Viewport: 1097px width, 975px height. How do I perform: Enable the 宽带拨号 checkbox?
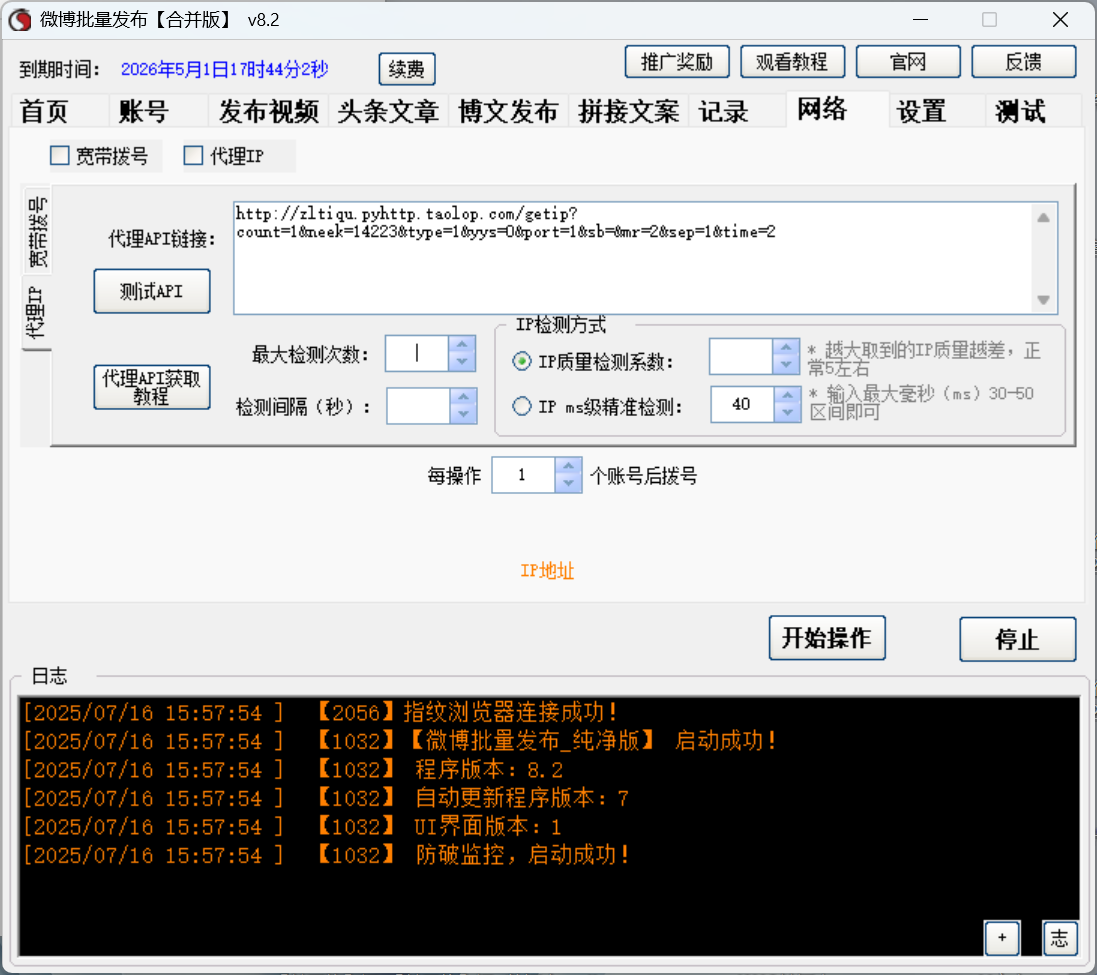[x=60, y=155]
